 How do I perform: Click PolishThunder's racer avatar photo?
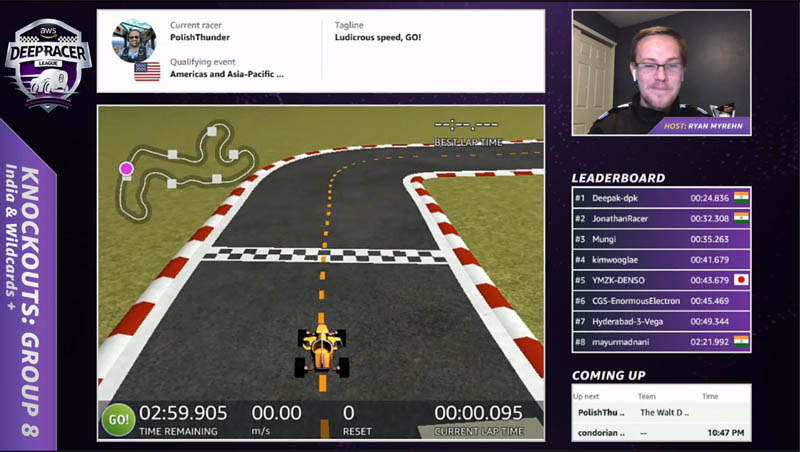pyautogui.click(x=134, y=40)
